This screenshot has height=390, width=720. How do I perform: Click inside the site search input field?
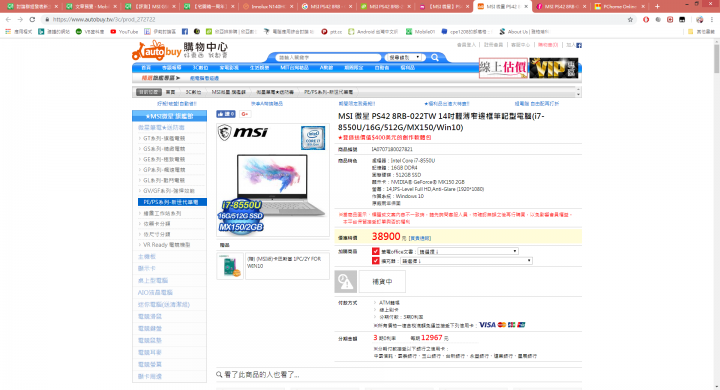click(328, 57)
